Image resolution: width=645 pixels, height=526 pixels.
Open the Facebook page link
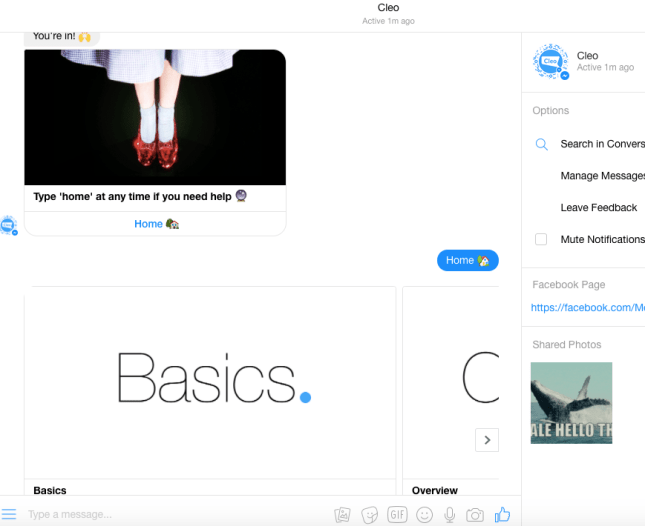point(588,308)
